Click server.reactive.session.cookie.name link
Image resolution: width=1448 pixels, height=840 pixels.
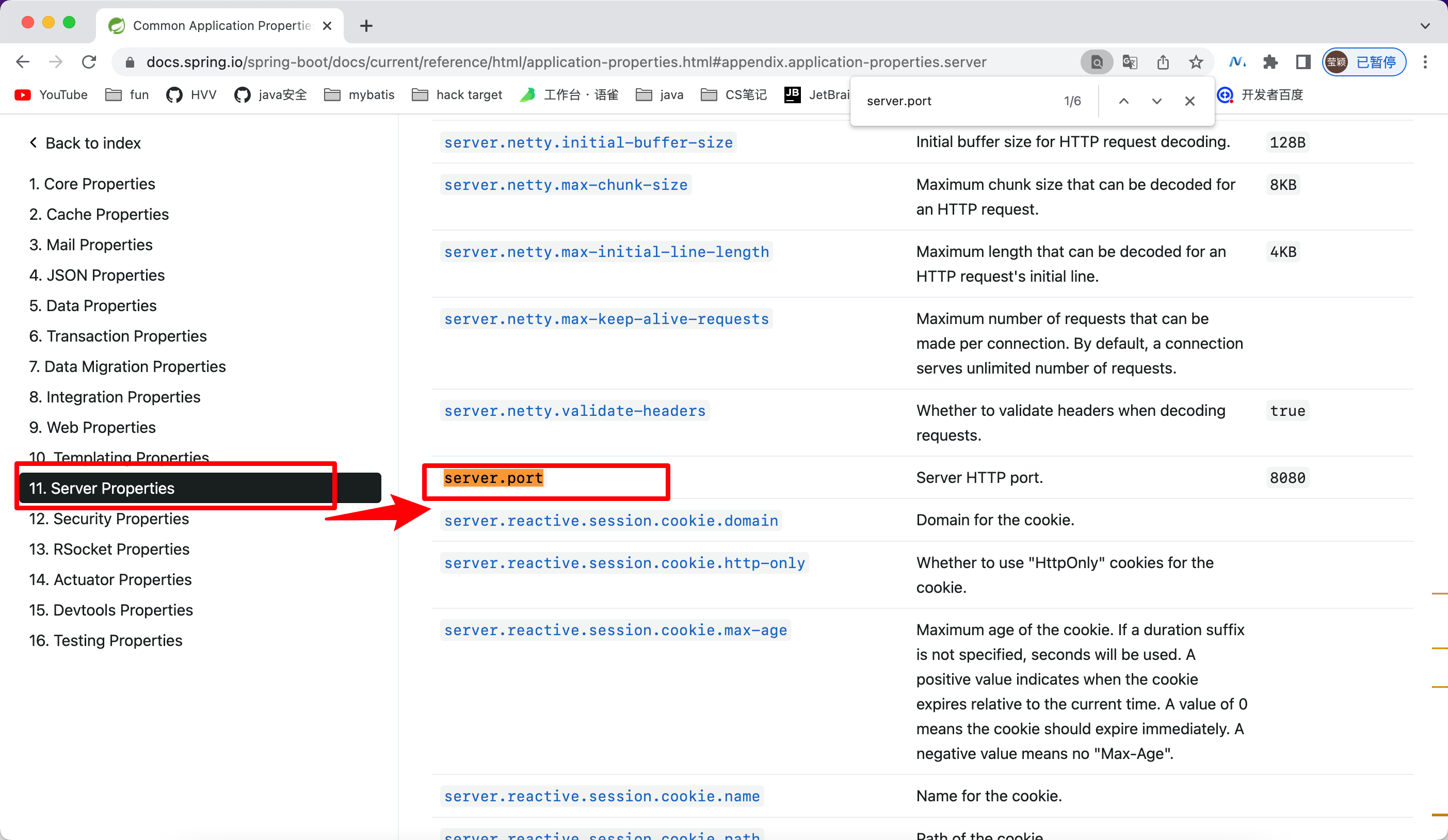(x=602, y=796)
